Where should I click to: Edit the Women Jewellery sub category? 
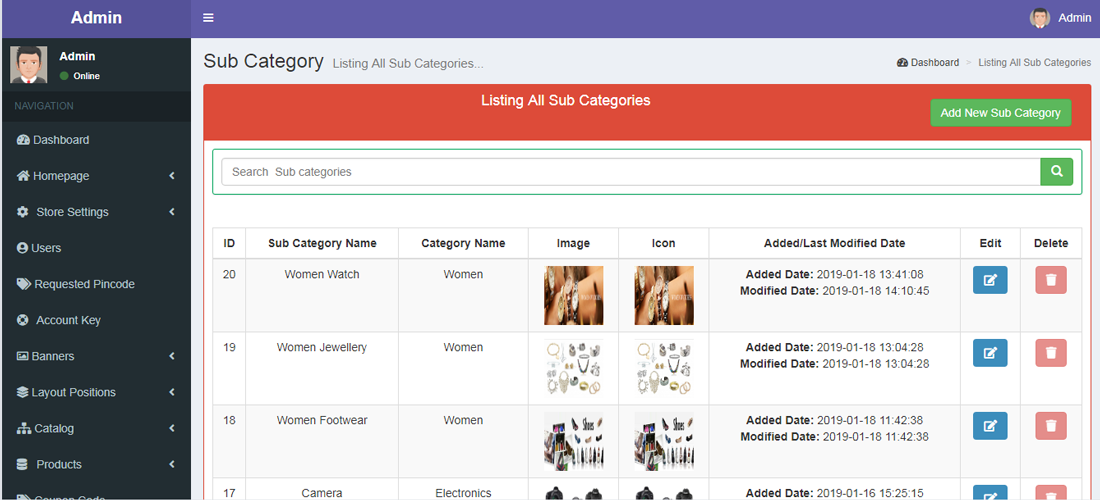point(990,353)
